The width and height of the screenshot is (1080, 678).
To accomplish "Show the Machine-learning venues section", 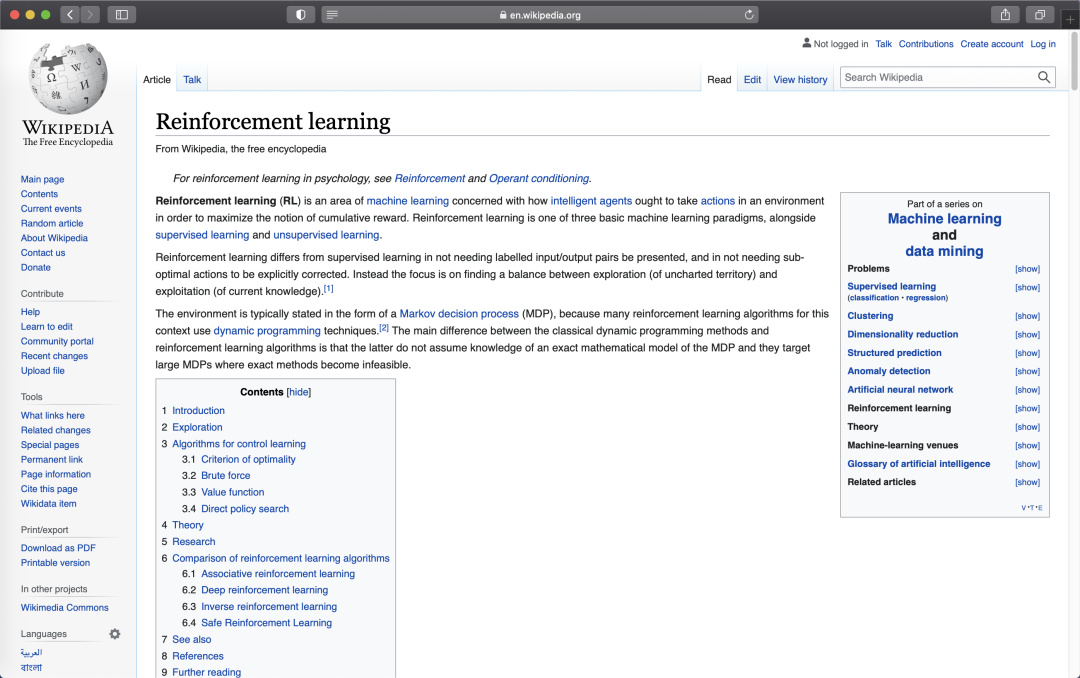I will pyautogui.click(x=1027, y=446).
